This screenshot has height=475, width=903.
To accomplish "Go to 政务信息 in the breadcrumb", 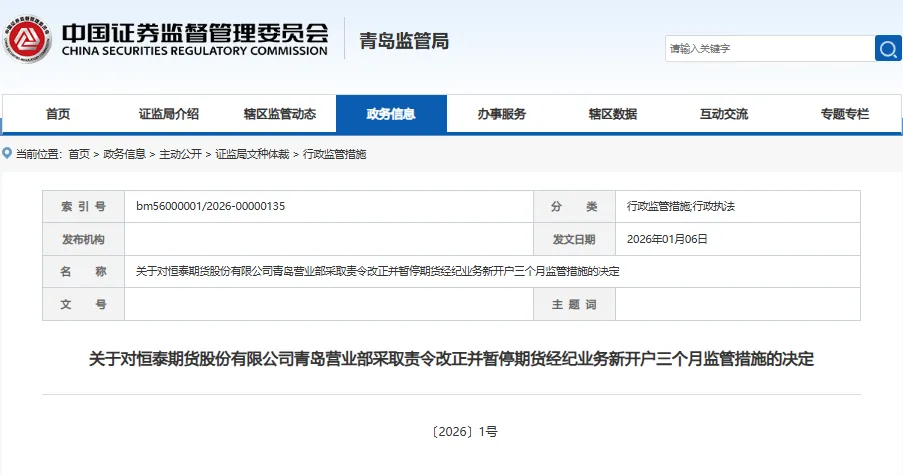I will coord(124,154).
